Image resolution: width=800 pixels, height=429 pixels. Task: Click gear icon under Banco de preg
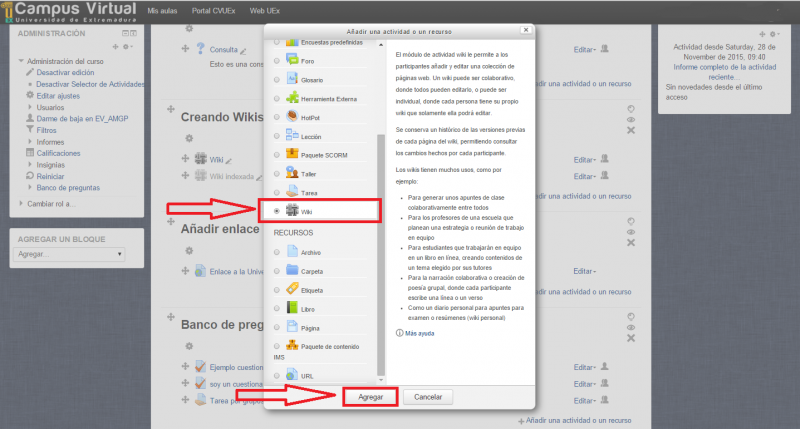(189, 346)
